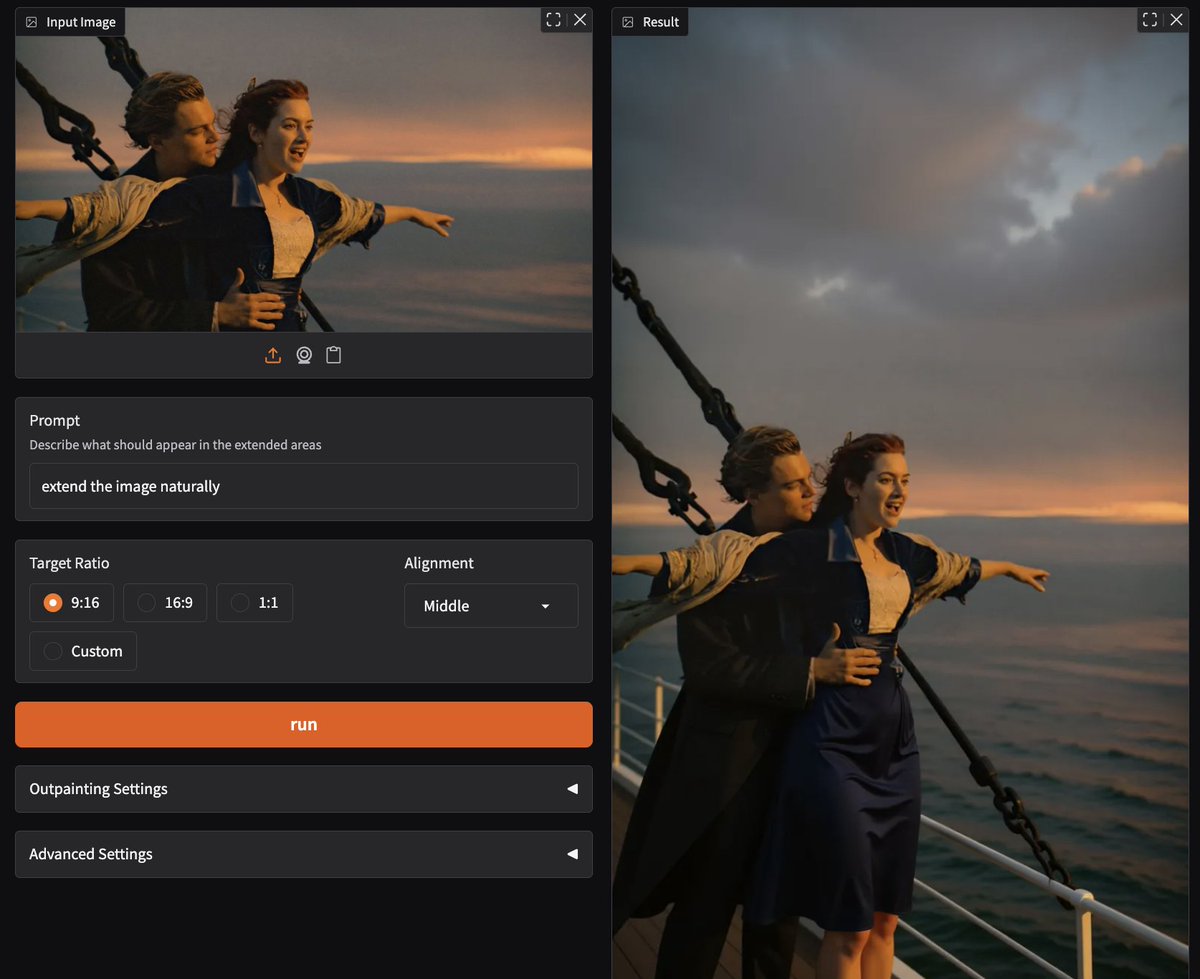
Task: Click the 'Input Image' label text
Action: click(x=81, y=22)
